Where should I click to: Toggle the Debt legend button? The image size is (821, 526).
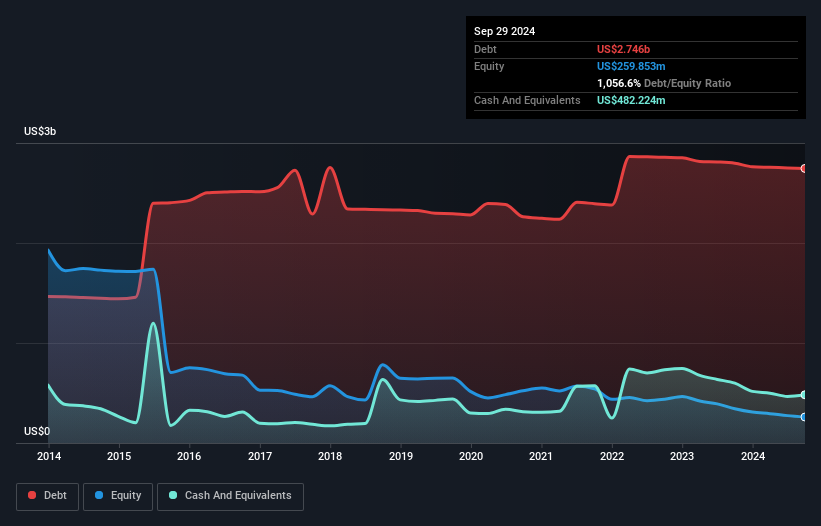pyautogui.click(x=47, y=496)
